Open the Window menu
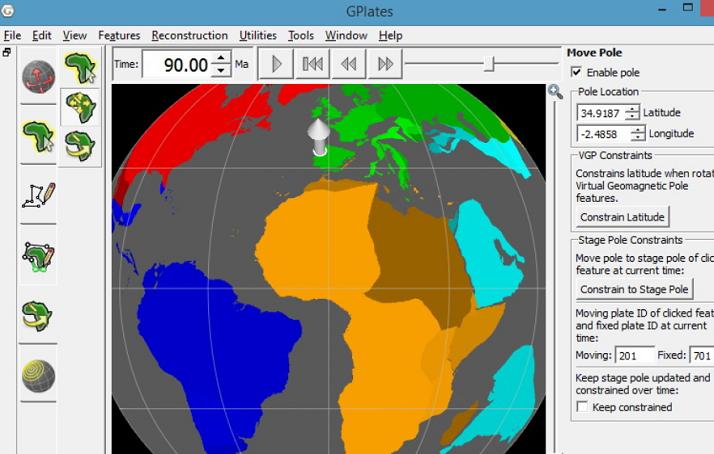 (x=346, y=36)
